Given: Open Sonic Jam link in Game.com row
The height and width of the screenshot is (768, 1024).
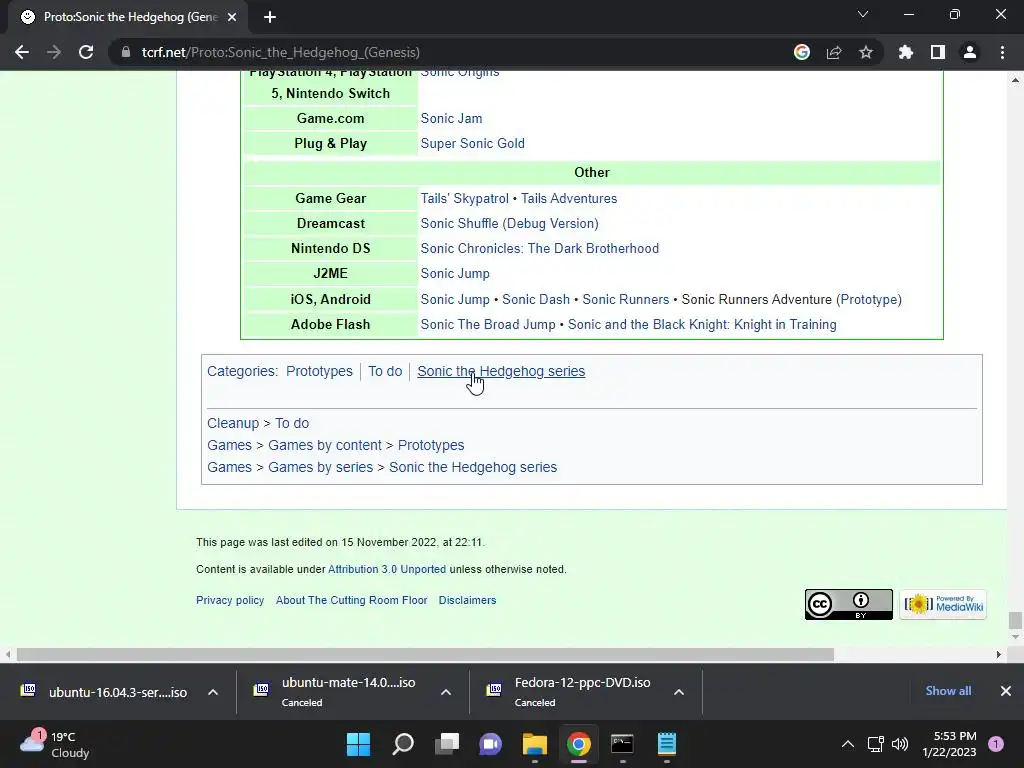Looking at the screenshot, I should pyautogui.click(x=451, y=118).
